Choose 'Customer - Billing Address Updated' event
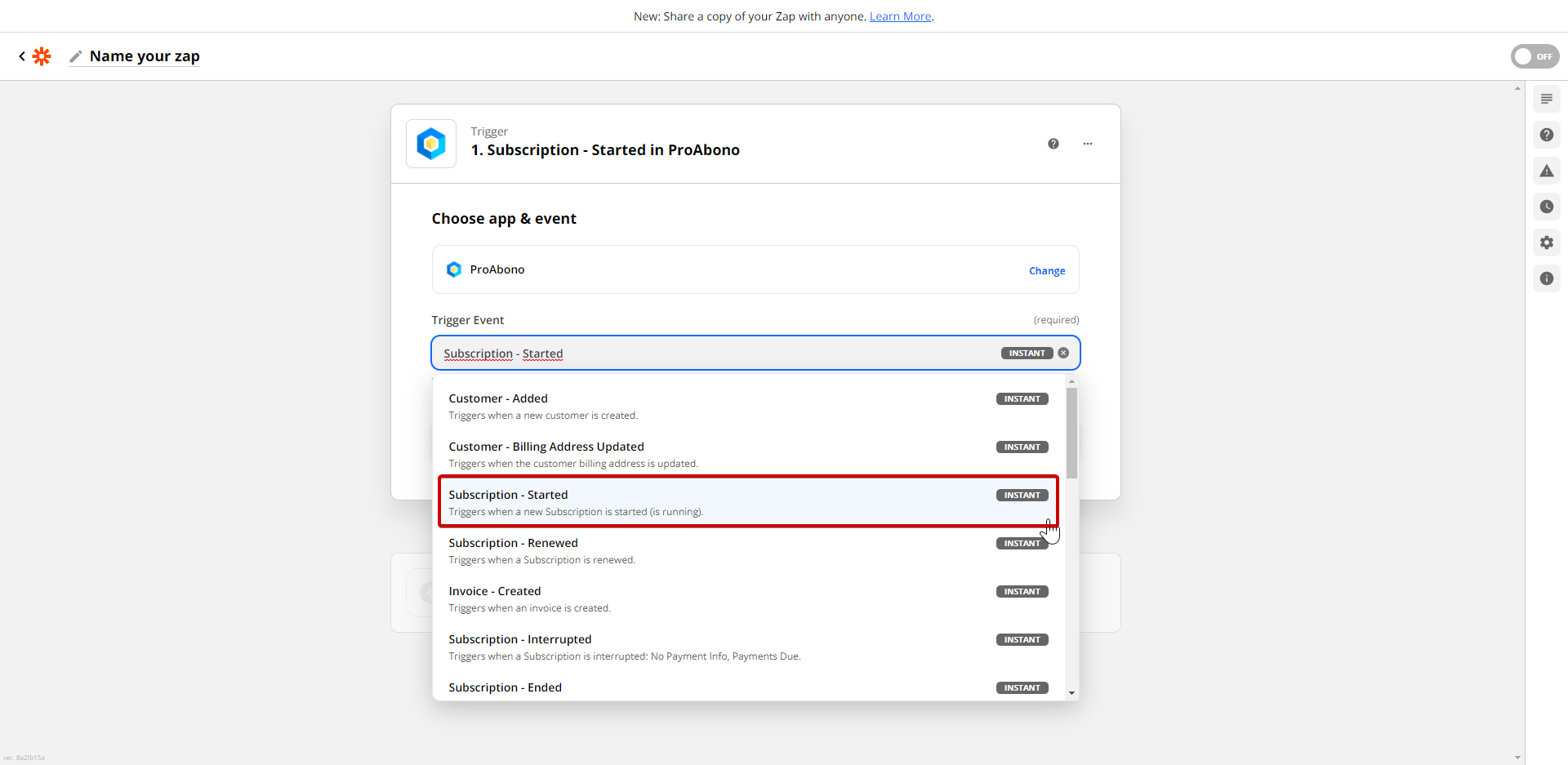 point(749,455)
